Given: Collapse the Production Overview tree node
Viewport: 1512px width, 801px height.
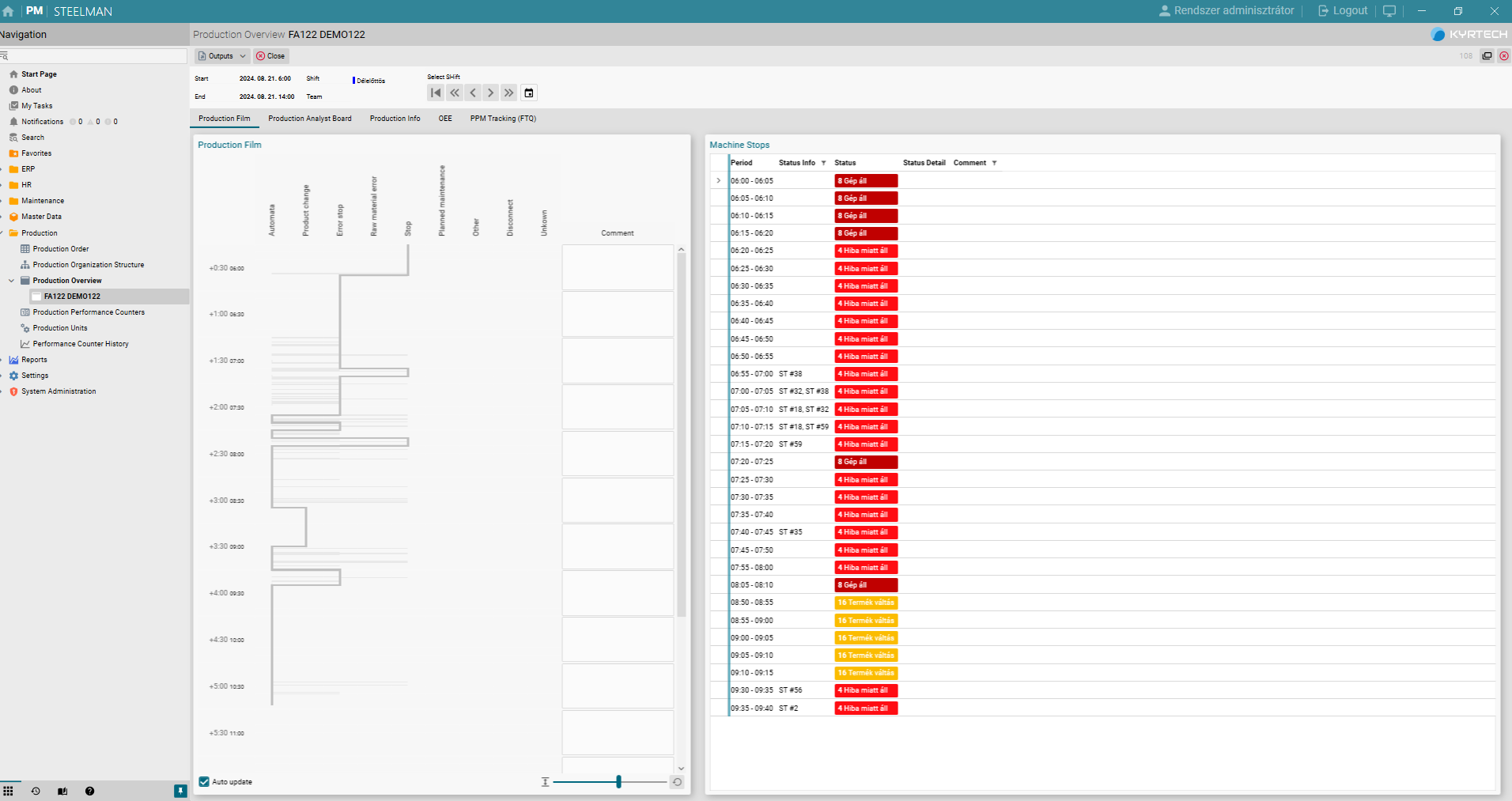Looking at the screenshot, I should pyautogui.click(x=12, y=281).
